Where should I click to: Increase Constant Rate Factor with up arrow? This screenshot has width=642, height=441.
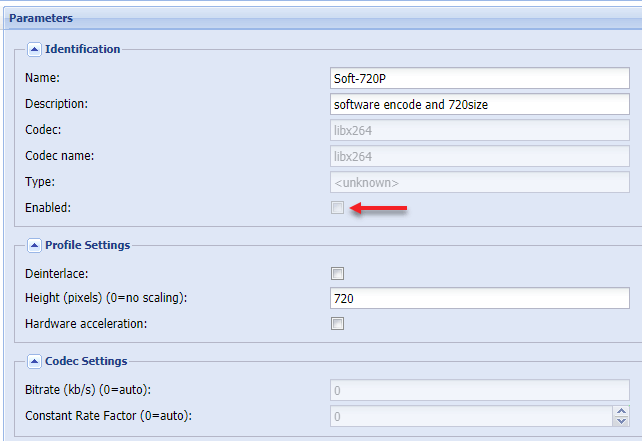[620, 411]
